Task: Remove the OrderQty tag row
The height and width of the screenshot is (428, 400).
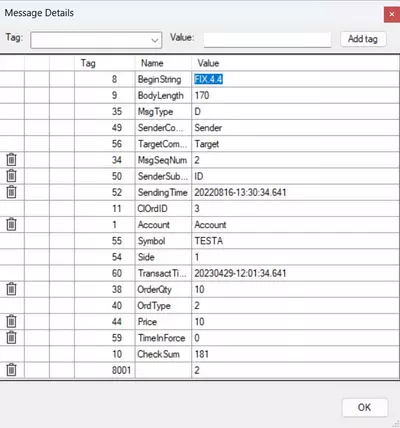Action: coord(11,289)
